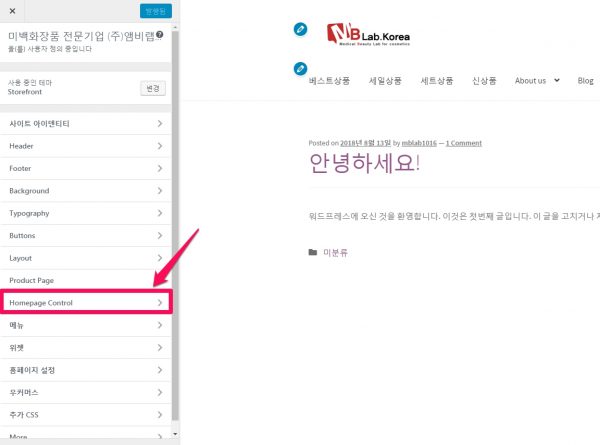Image resolution: width=600 pixels, height=445 pixels.
Task: Click the blue publish button
Action: click(156, 11)
